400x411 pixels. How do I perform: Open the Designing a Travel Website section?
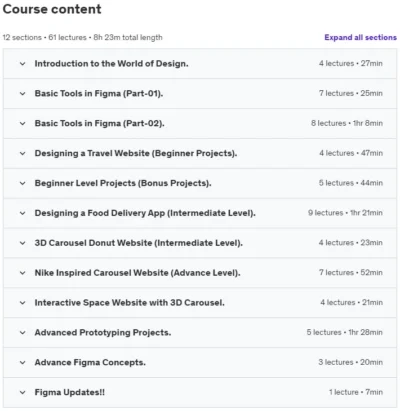(x=200, y=153)
